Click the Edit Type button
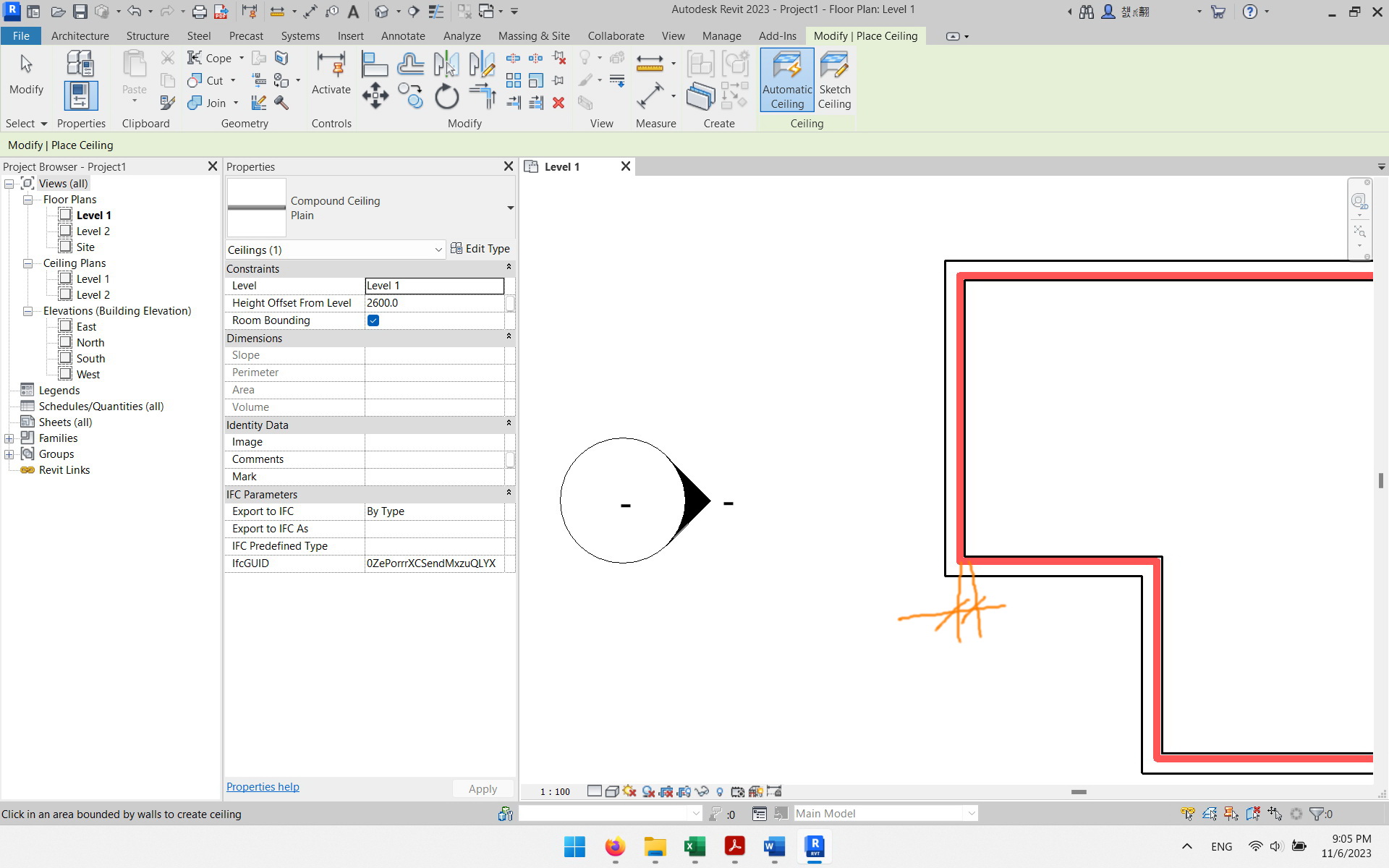Image resolution: width=1389 pixels, height=868 pixels. tap(480, 248)
